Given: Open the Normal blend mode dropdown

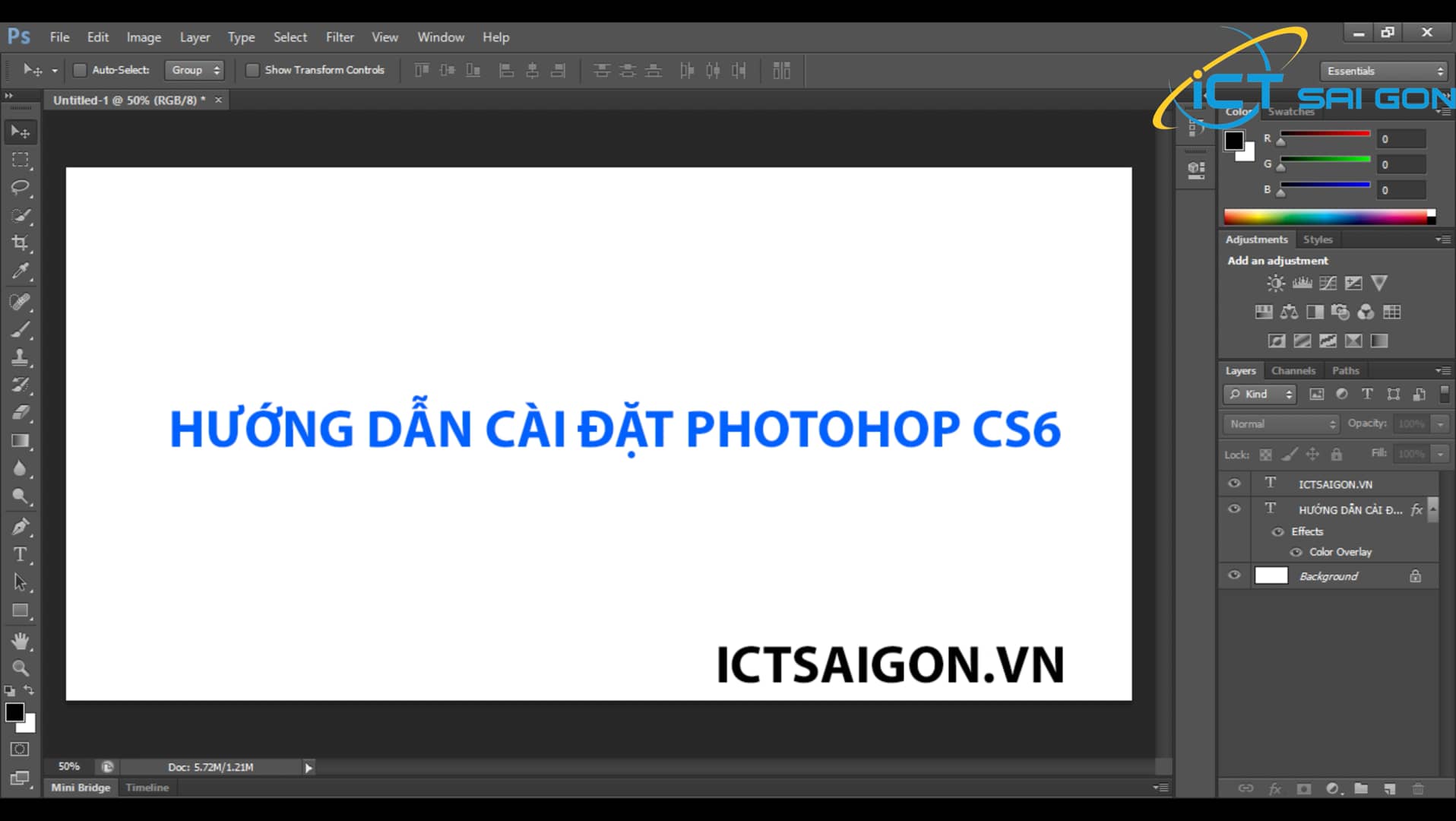Looking at the screenshot, I should click(x=1281, y=423).
